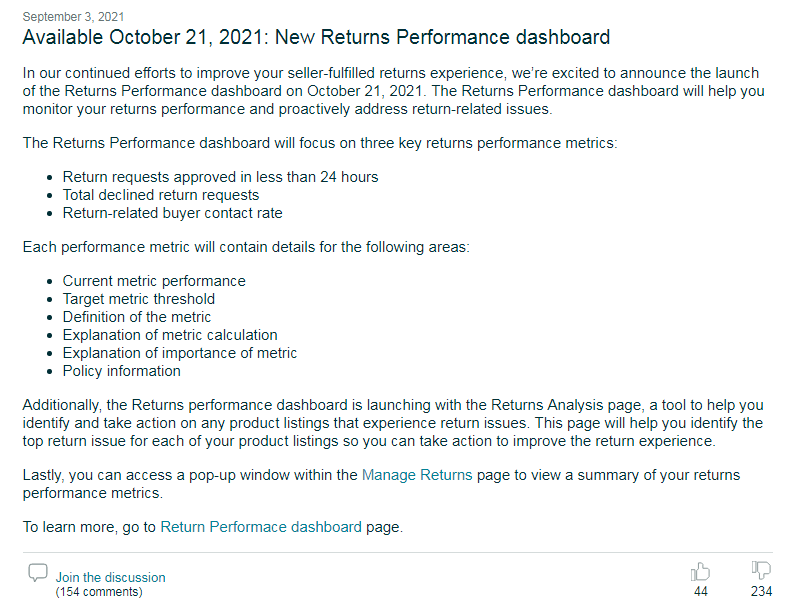
Task: Click the 234 dislikes count
Action: (762, 592)
